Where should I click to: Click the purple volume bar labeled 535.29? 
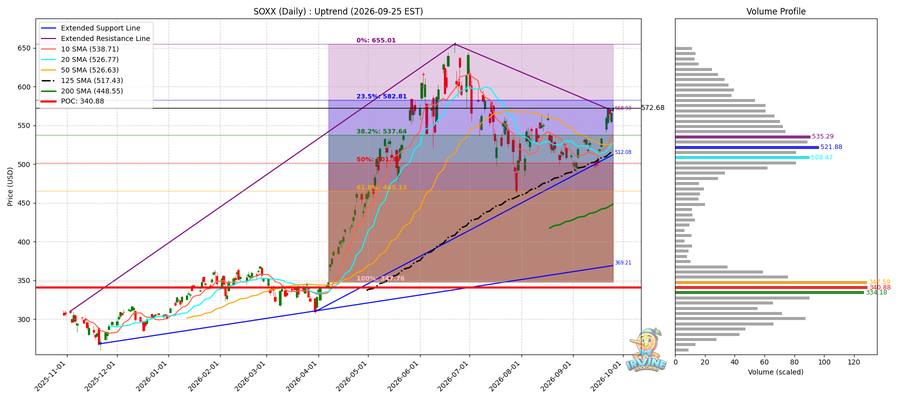click(x=742, y=137)
